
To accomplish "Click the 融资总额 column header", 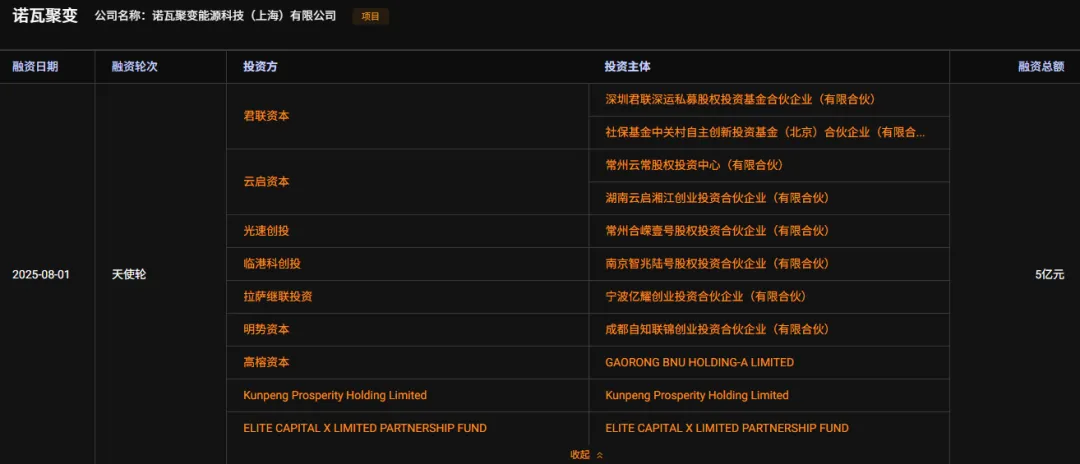I will pos(1041,67).
